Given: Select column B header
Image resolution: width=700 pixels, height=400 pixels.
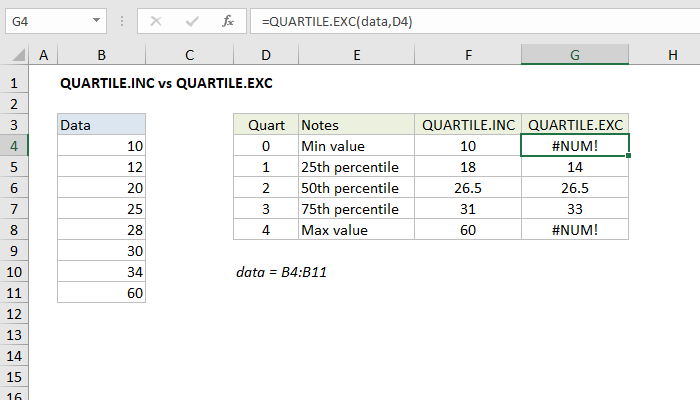Looking at the screenshot, I should click(x=102, y=59).
